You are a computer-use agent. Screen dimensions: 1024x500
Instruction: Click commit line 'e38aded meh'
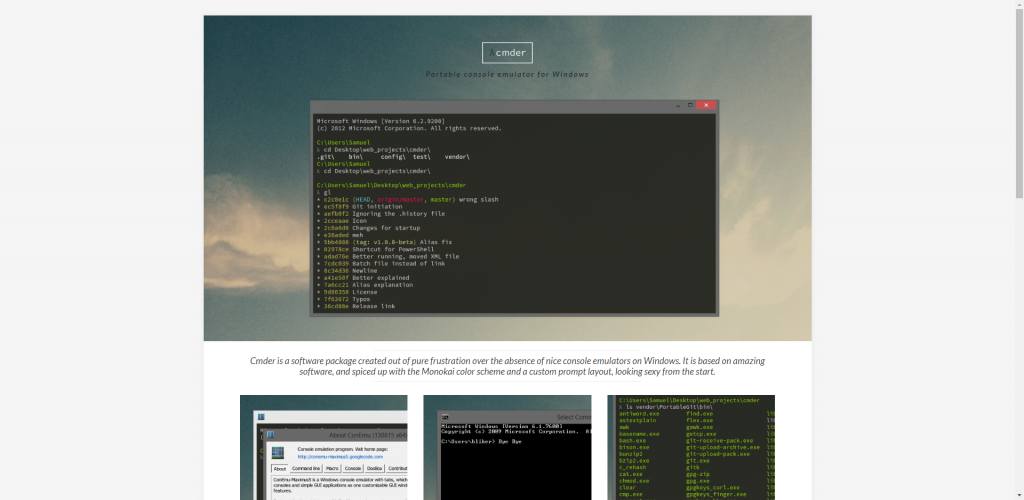340,235
